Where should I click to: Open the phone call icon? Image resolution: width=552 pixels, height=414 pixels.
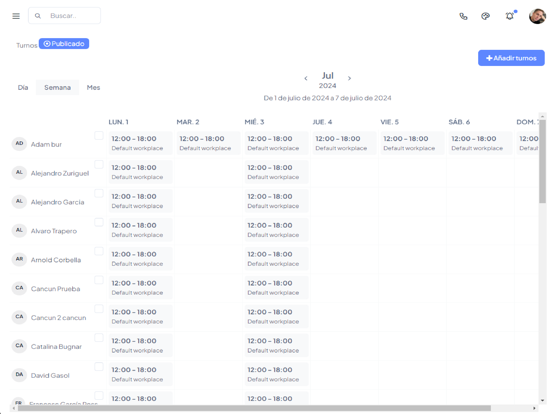463,16
